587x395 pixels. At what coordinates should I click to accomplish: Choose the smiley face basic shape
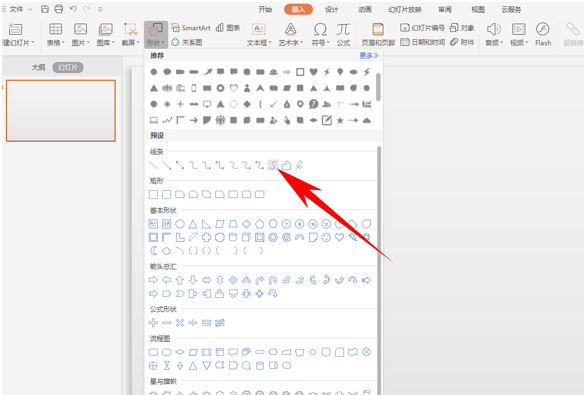[326, 237]
